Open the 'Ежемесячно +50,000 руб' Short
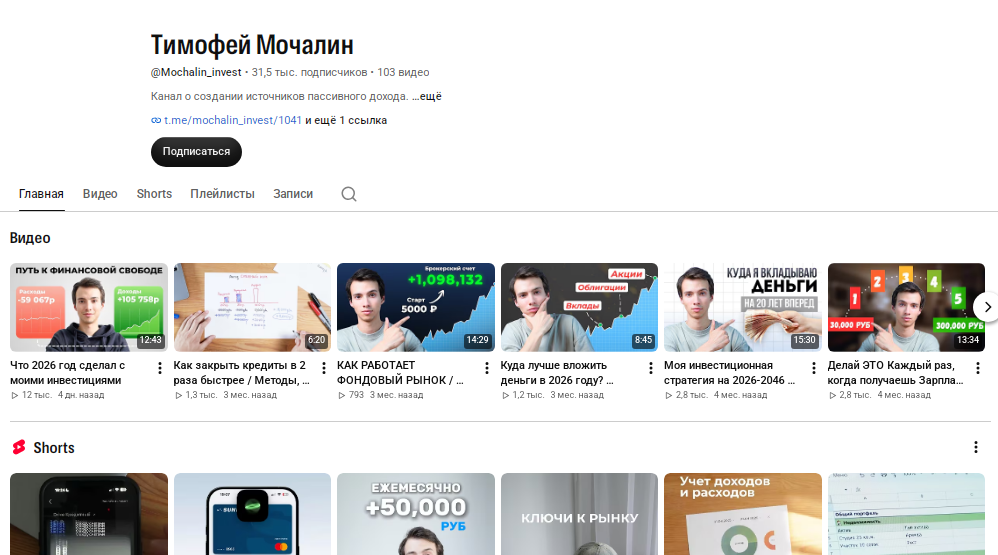Viewport: 998px width, 555px height. click(x=416, y=514)
